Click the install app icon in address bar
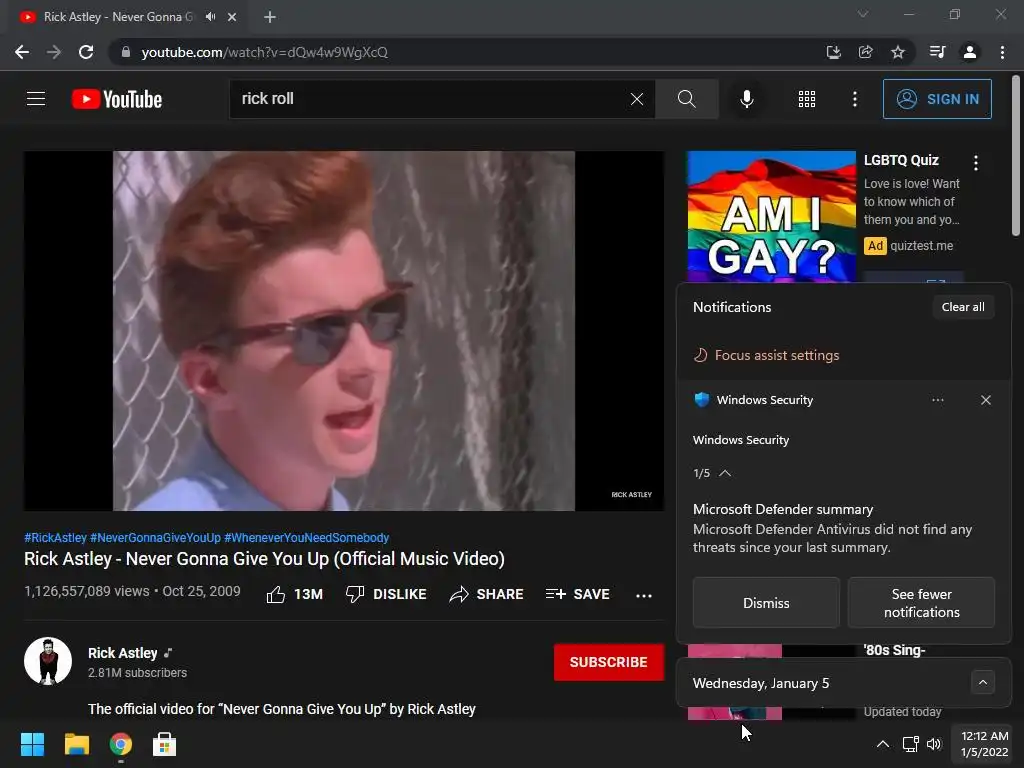Screen dimensions: 1024x768 pos(833,52)
